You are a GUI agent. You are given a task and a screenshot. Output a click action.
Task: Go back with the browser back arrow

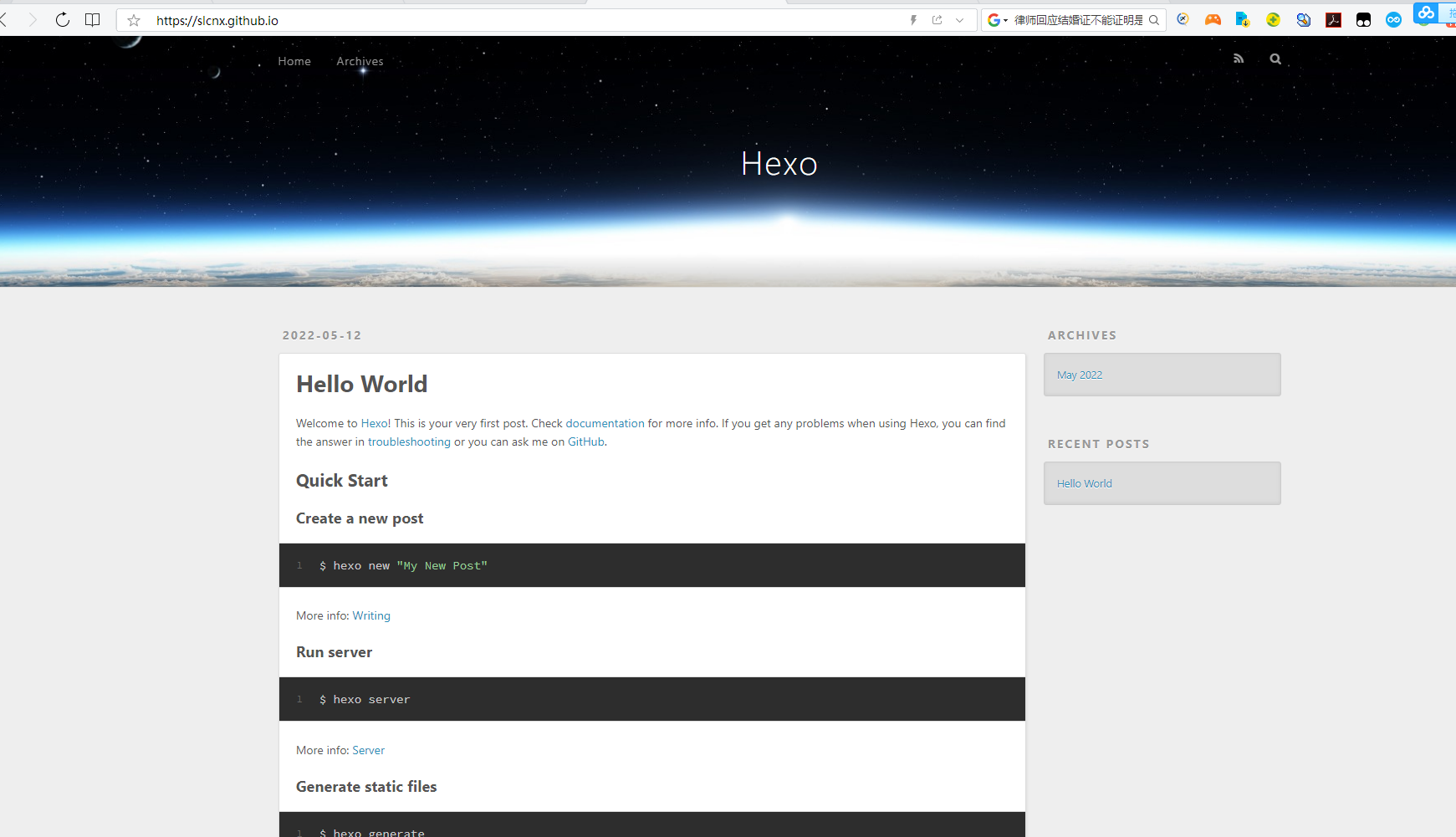4,20
